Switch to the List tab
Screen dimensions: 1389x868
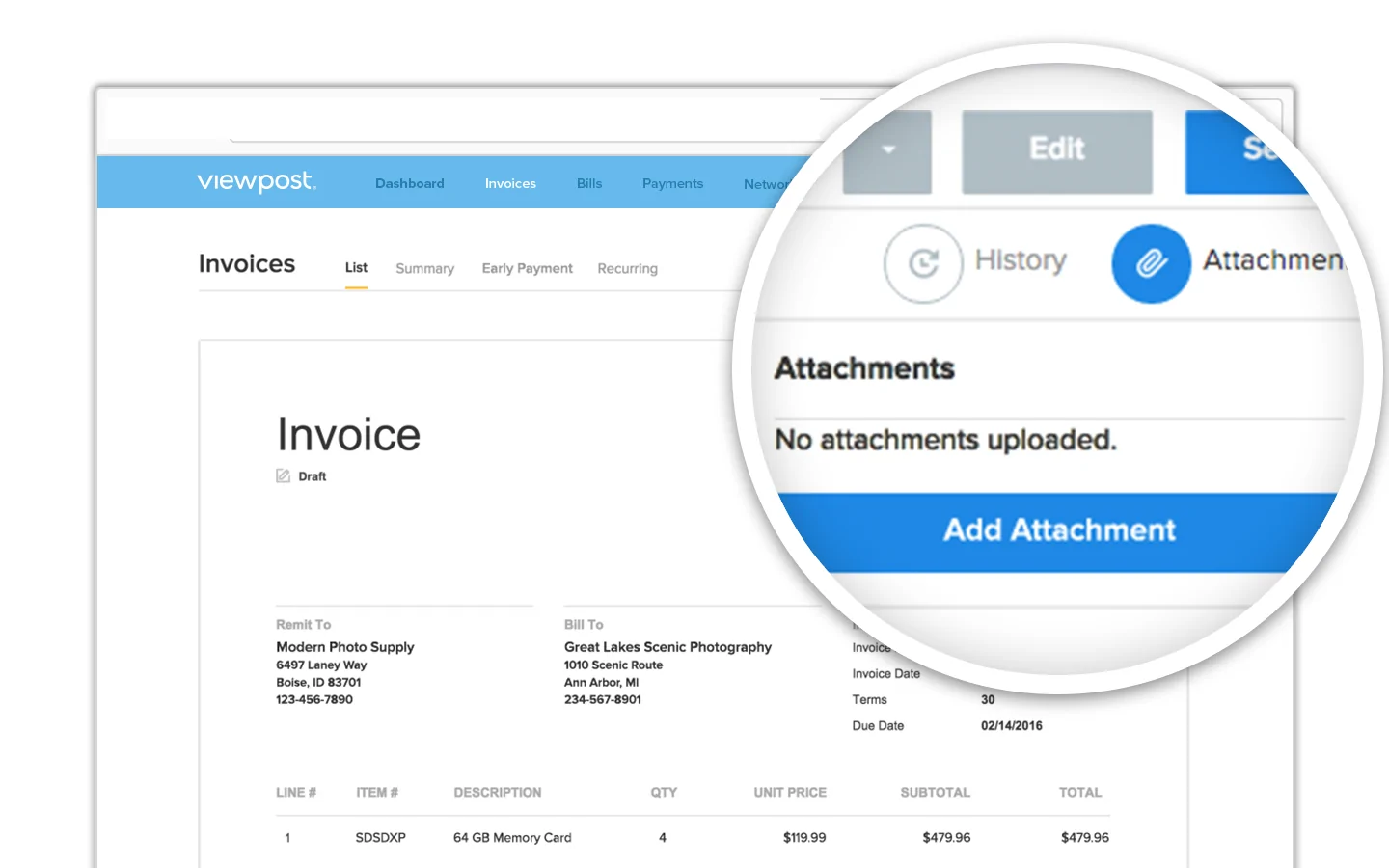(356, 268)
